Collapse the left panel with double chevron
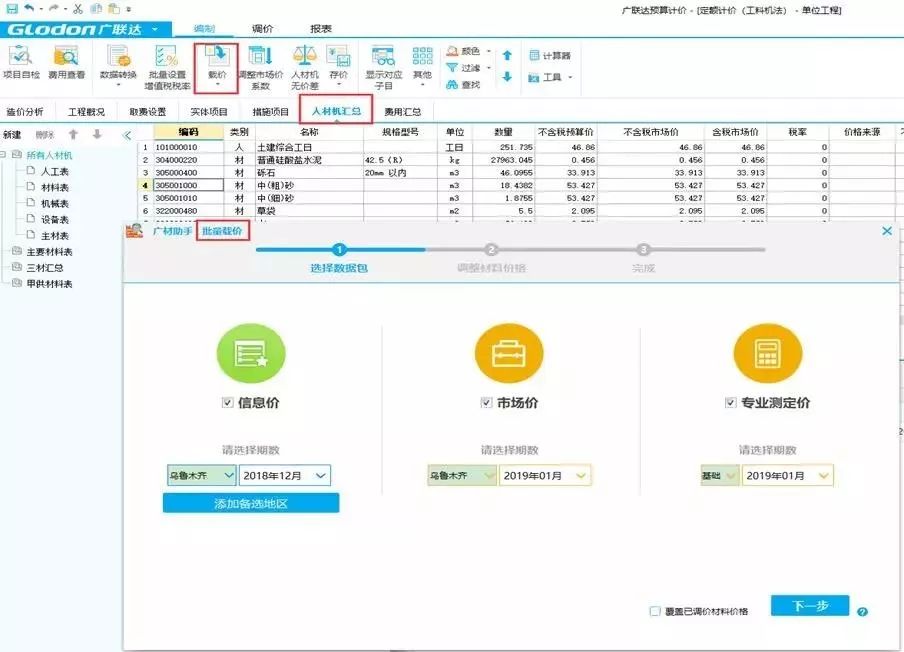Image resolution: width=904 pixels, height=652 pixels. (x=127, y=135)
